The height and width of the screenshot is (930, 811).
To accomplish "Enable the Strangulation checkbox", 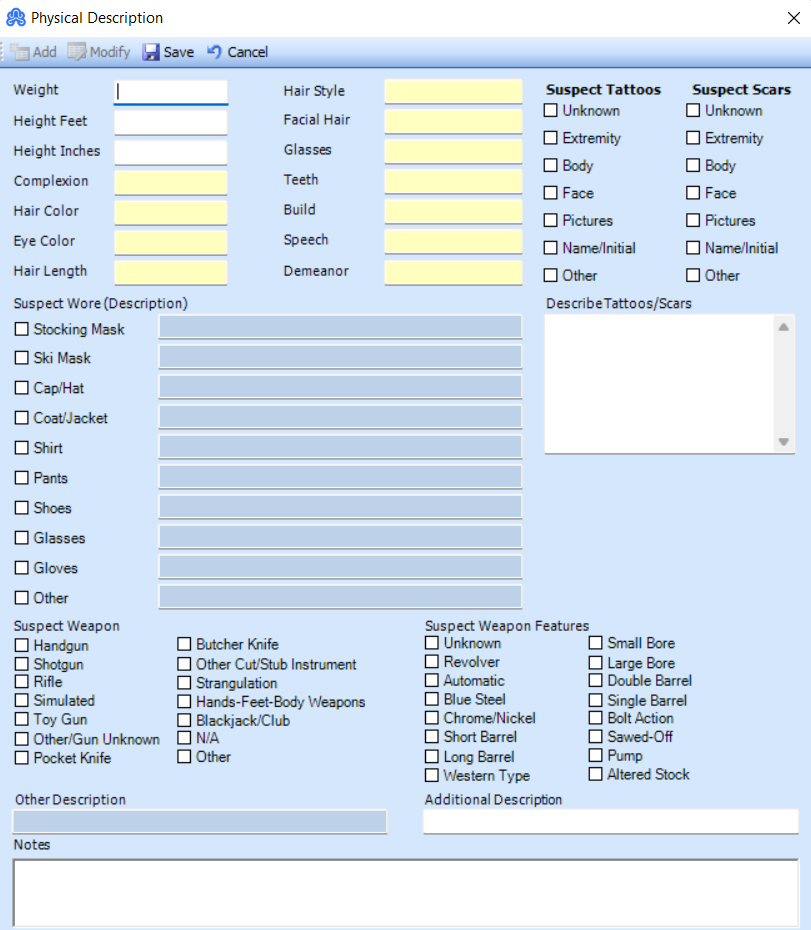I will [184, 683].
